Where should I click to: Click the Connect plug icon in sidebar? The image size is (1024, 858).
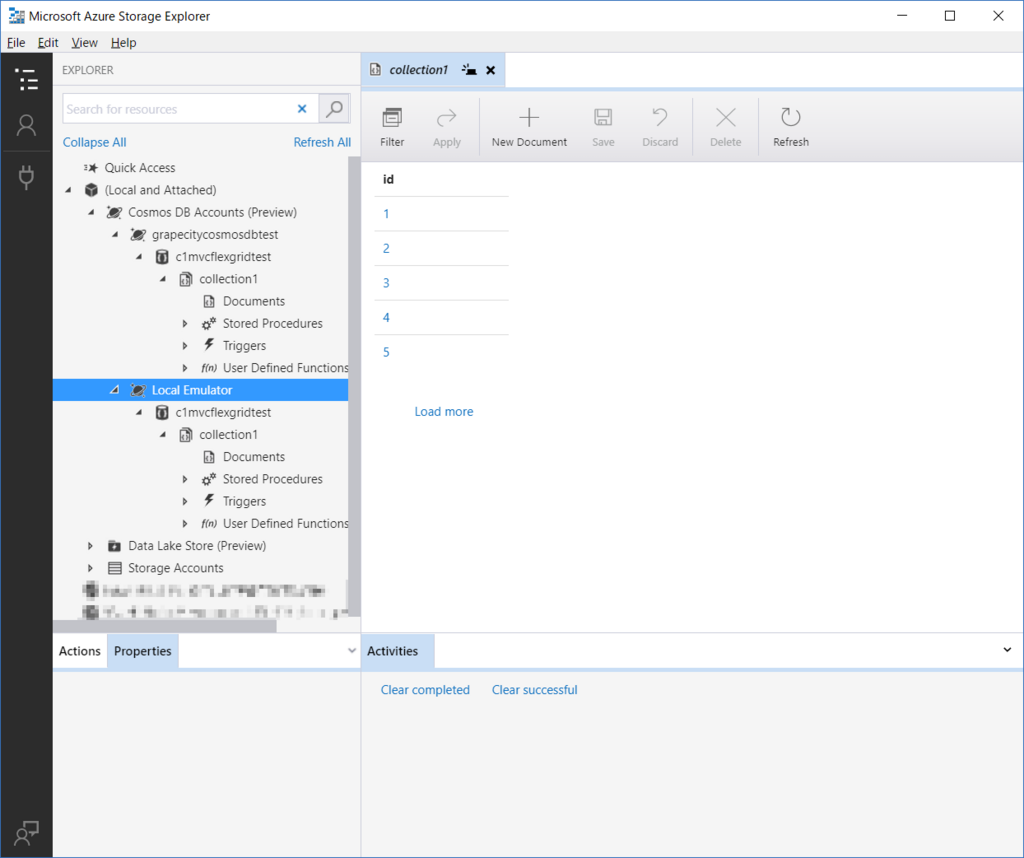coord(26,177)
